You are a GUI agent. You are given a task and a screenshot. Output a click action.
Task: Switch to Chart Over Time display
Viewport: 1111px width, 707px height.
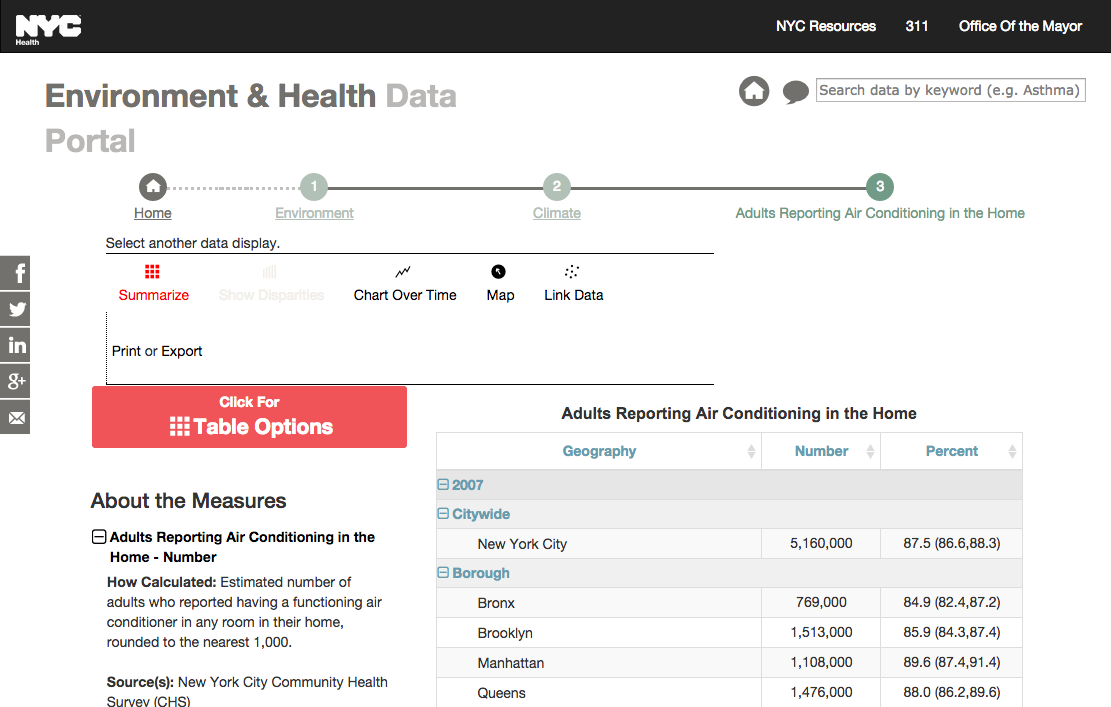405,284
